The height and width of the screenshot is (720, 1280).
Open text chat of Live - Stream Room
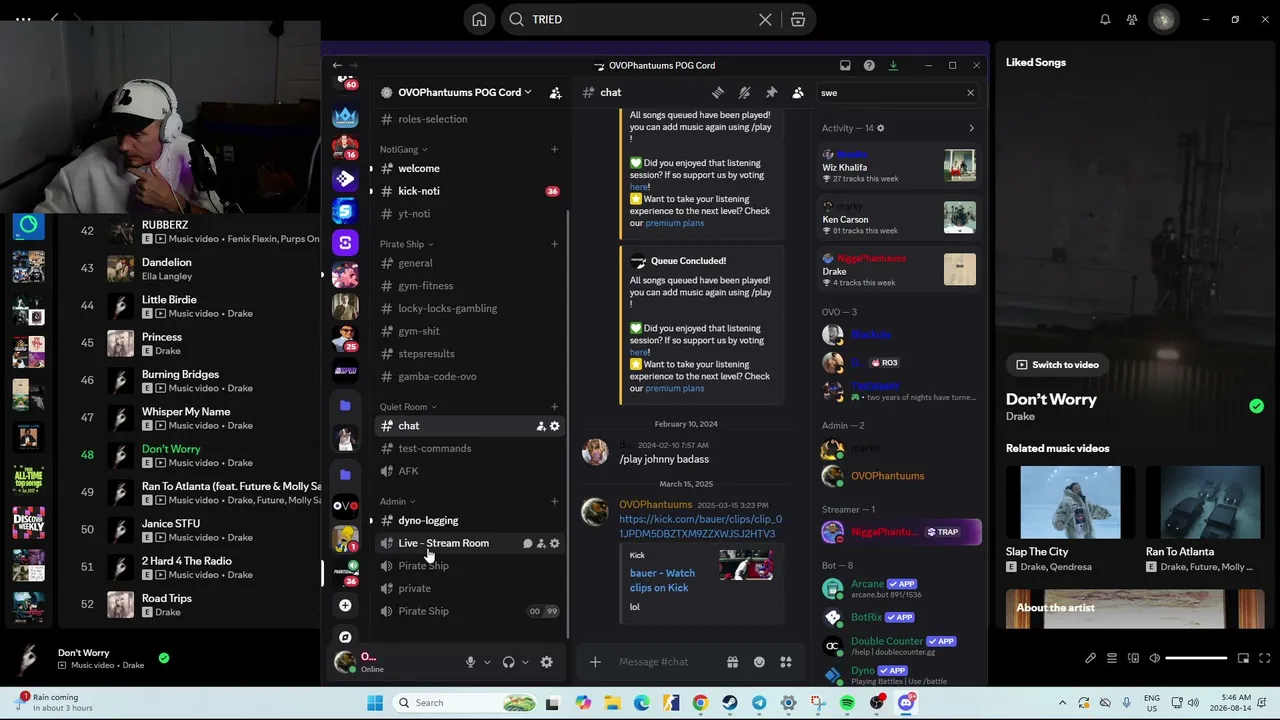pyautogui.click(x=527, y=544)
